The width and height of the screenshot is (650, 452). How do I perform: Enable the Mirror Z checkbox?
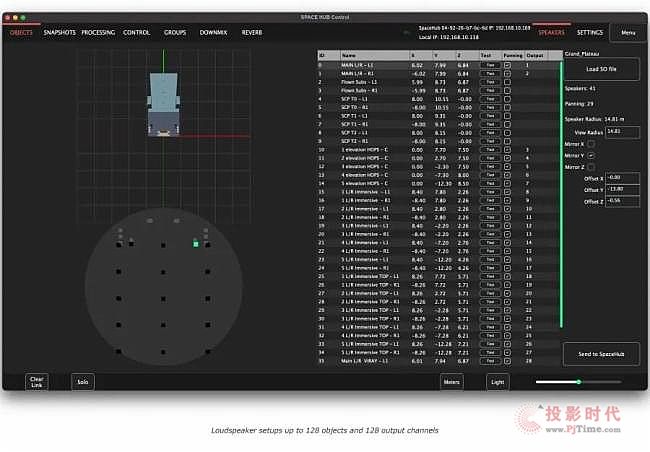[591, 167]
